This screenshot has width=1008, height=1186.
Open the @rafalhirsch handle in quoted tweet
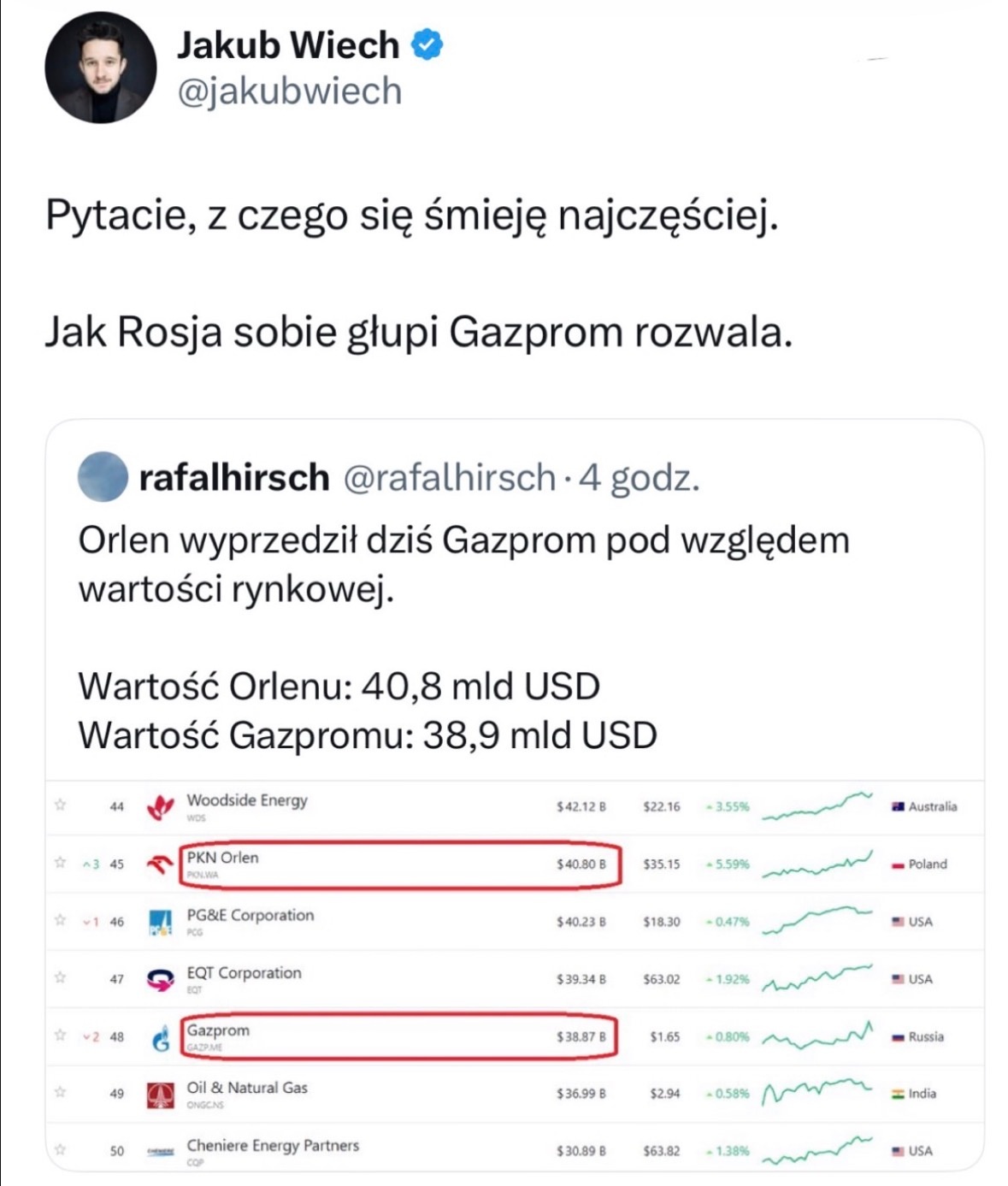tap(450, 477)
